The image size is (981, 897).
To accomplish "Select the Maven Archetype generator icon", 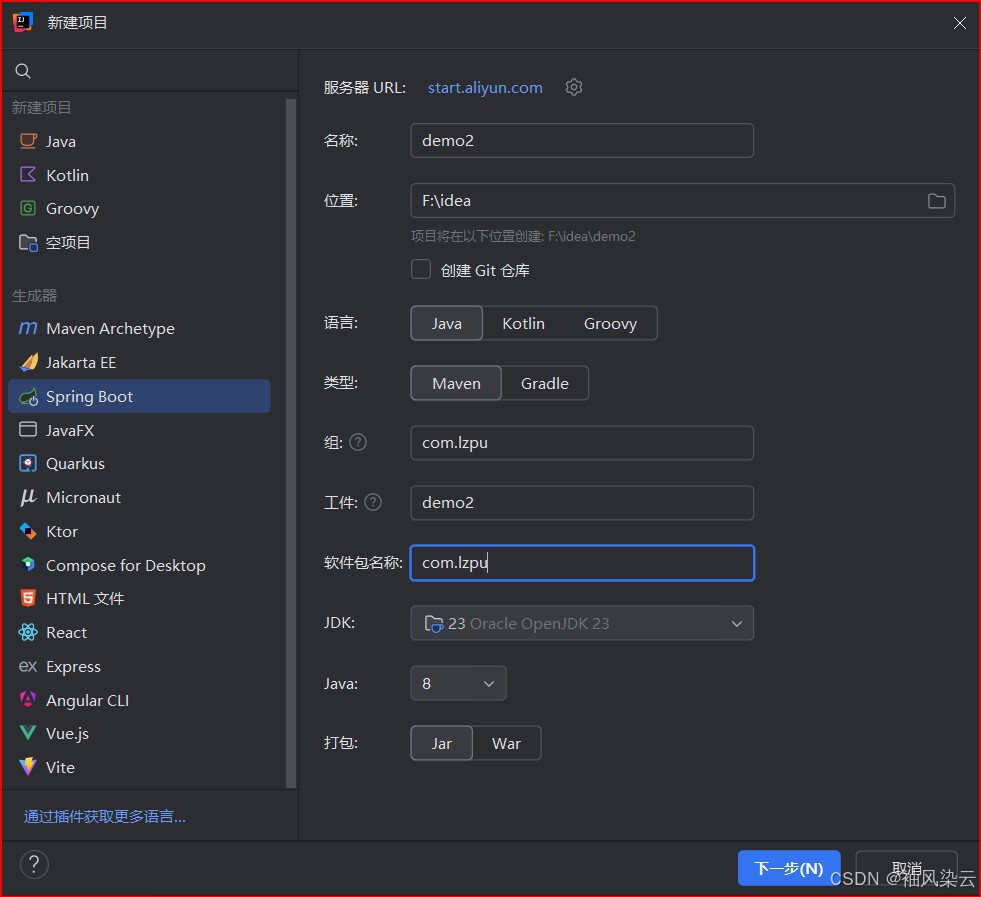I will [28, 328].
